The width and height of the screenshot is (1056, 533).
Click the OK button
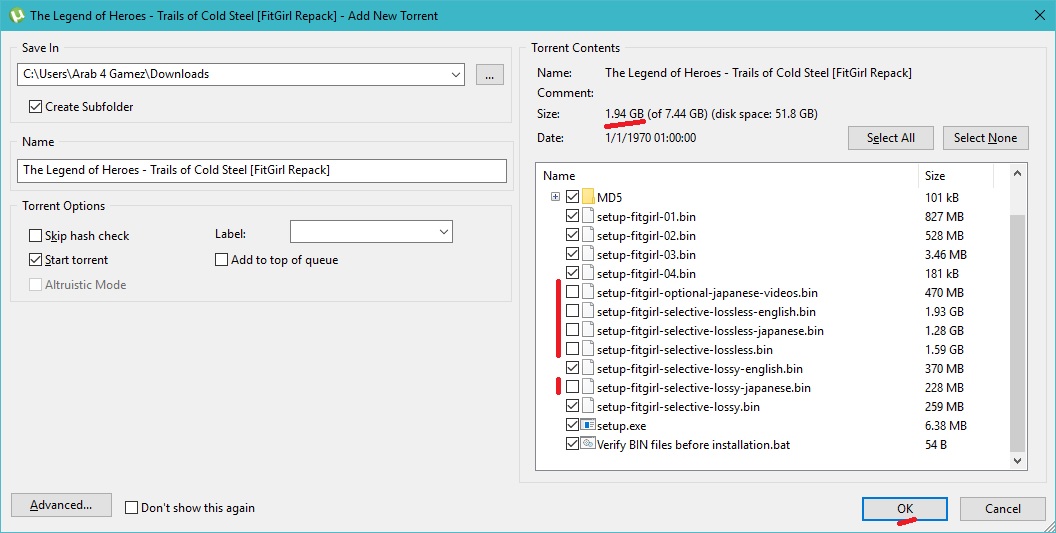pyautogui.click(x=904, y=509)
